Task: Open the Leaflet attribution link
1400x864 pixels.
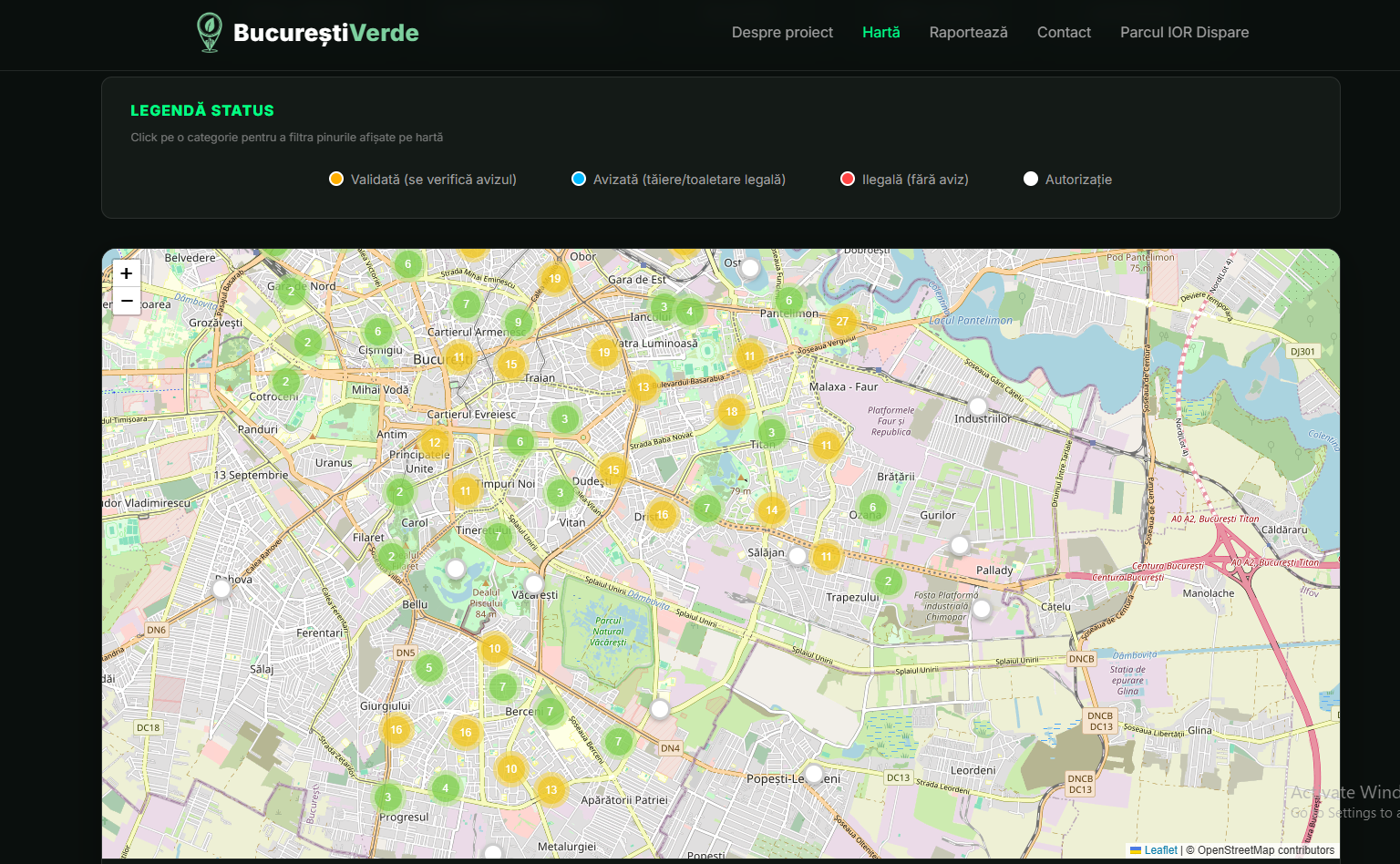Action: (x=1159, y=849)
